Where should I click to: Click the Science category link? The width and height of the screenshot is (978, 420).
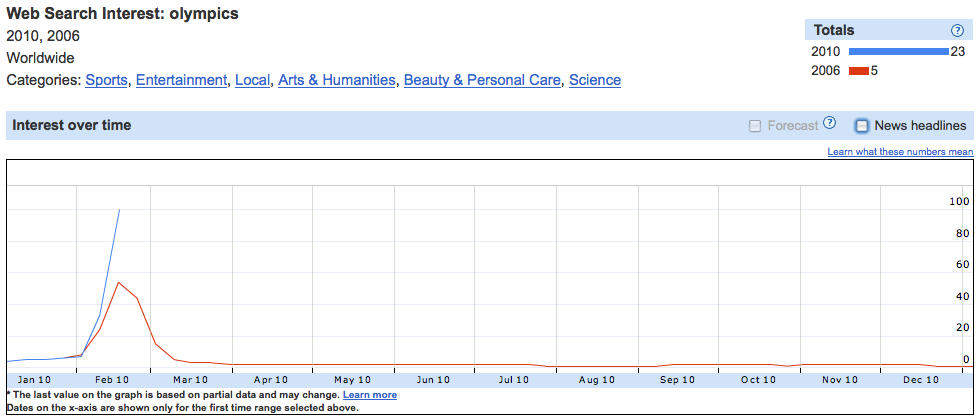point(595,80)
